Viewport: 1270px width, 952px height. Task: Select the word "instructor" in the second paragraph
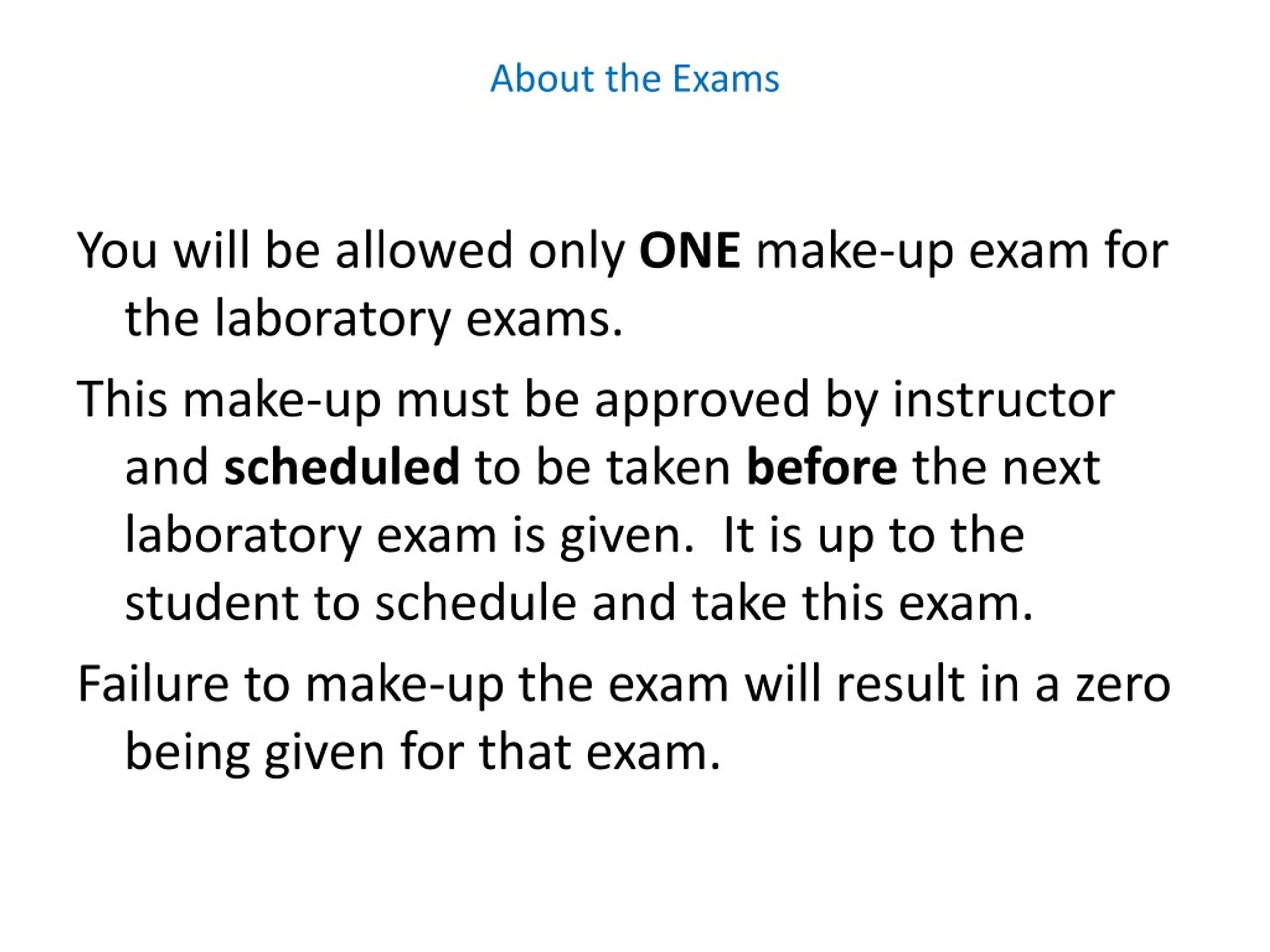(x=1004, y=399)
